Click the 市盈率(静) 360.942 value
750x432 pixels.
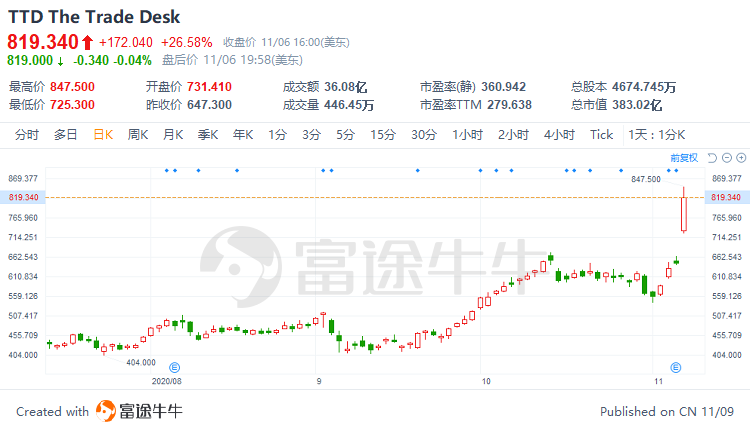pos(503,87)
